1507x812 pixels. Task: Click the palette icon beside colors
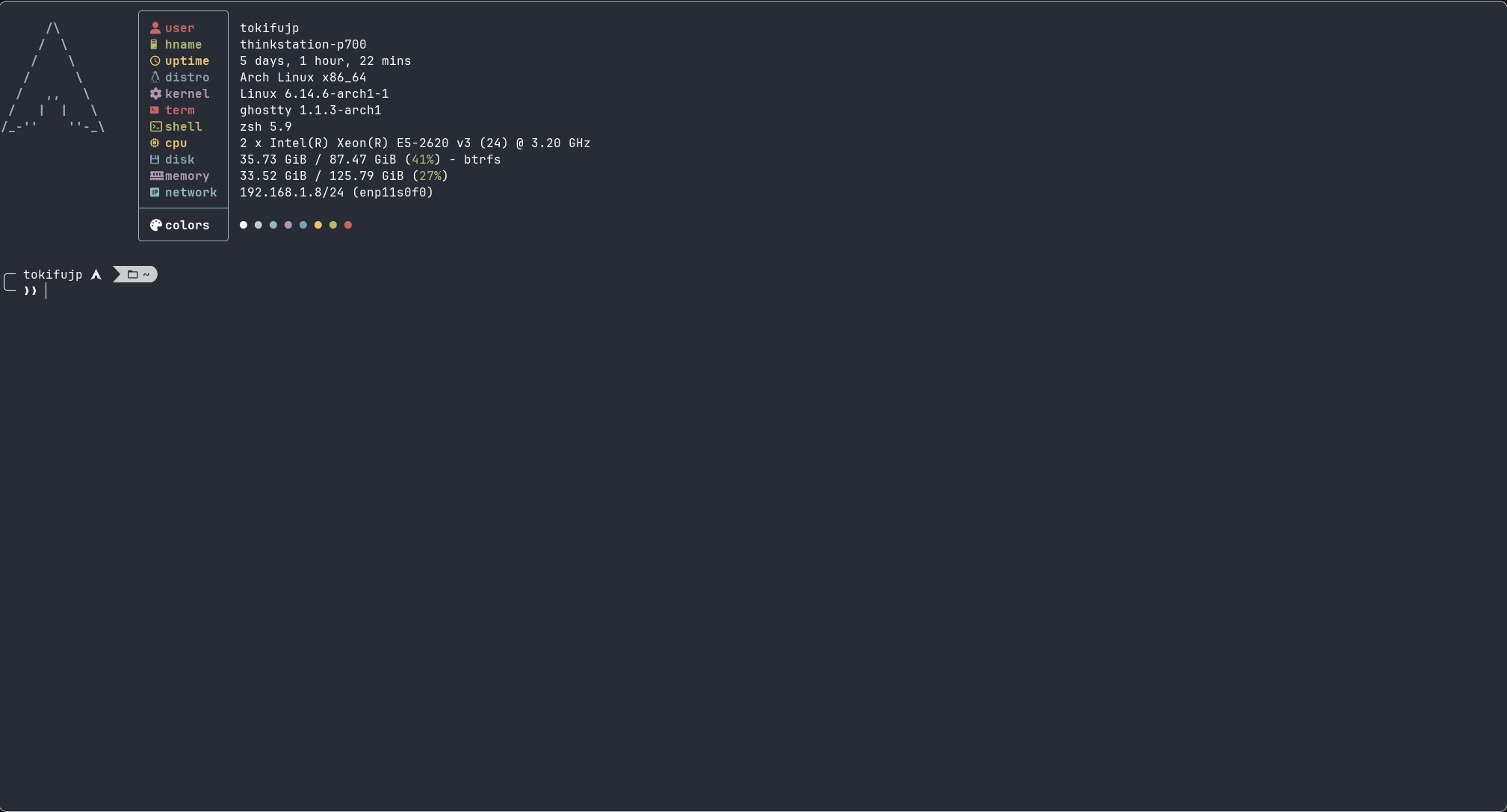pyautogui.click(x=155, y=226)
